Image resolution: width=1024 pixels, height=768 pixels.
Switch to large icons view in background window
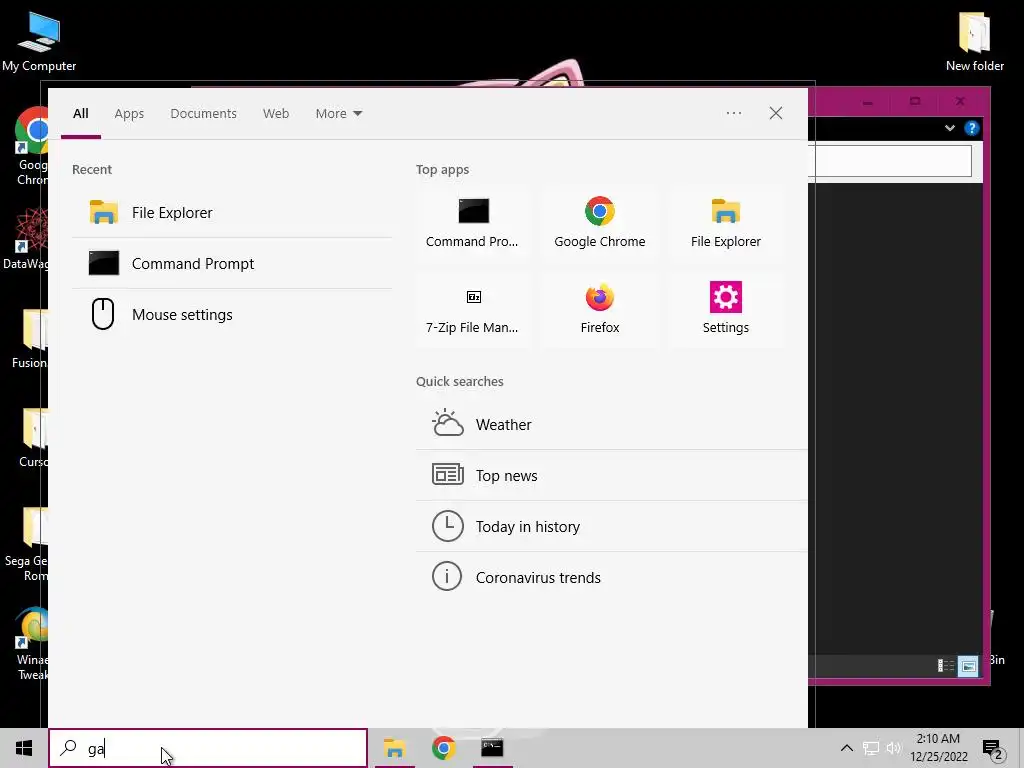point(968,666)
